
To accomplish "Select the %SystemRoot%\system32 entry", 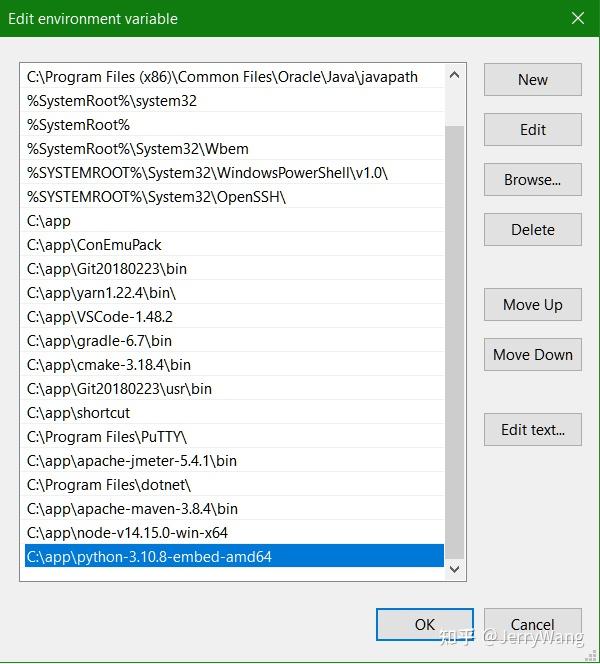I will click(x=235, y=101).
